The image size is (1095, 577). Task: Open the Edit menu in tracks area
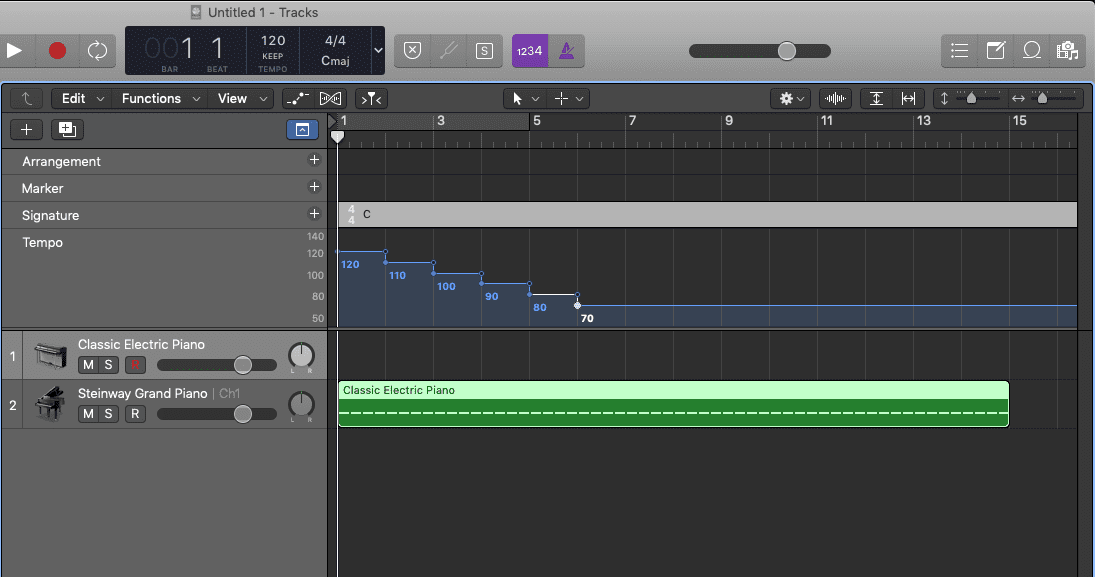click(81, 98)
